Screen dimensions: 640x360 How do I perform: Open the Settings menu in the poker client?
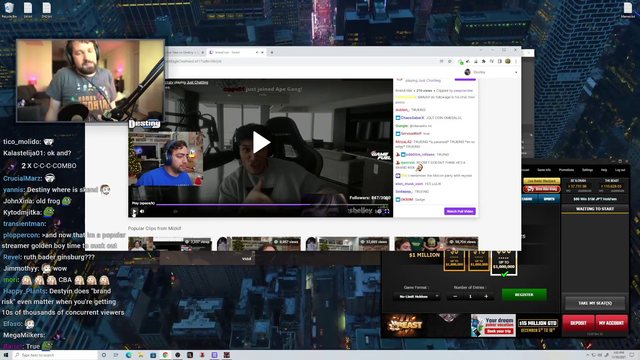click(587, 170)
